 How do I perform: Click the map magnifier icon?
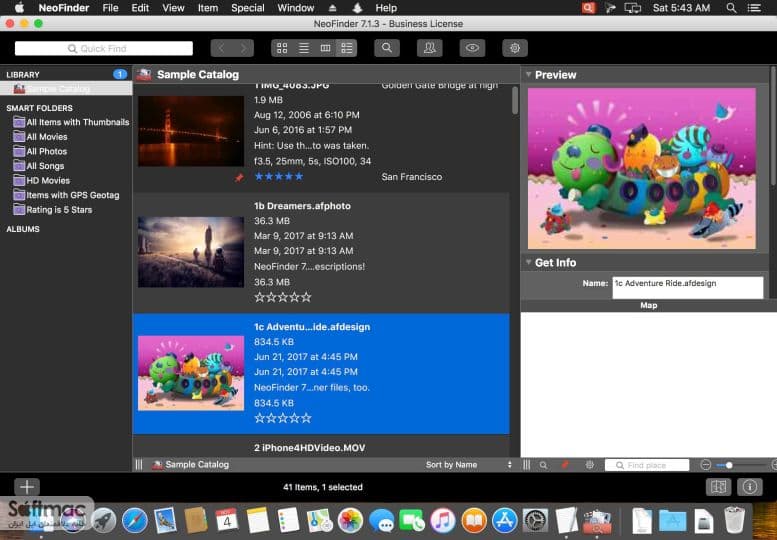tap(544, 465)
